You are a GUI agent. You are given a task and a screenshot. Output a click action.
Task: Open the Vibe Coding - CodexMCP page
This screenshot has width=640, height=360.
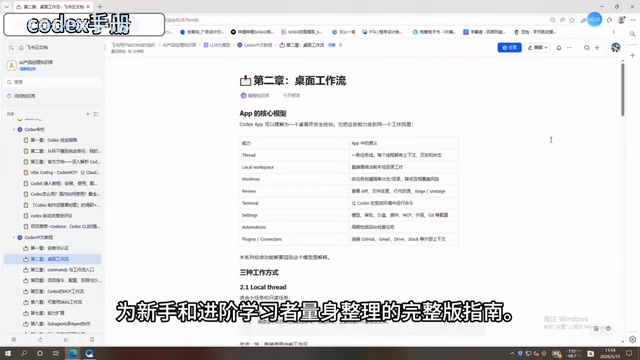(64, 172)
